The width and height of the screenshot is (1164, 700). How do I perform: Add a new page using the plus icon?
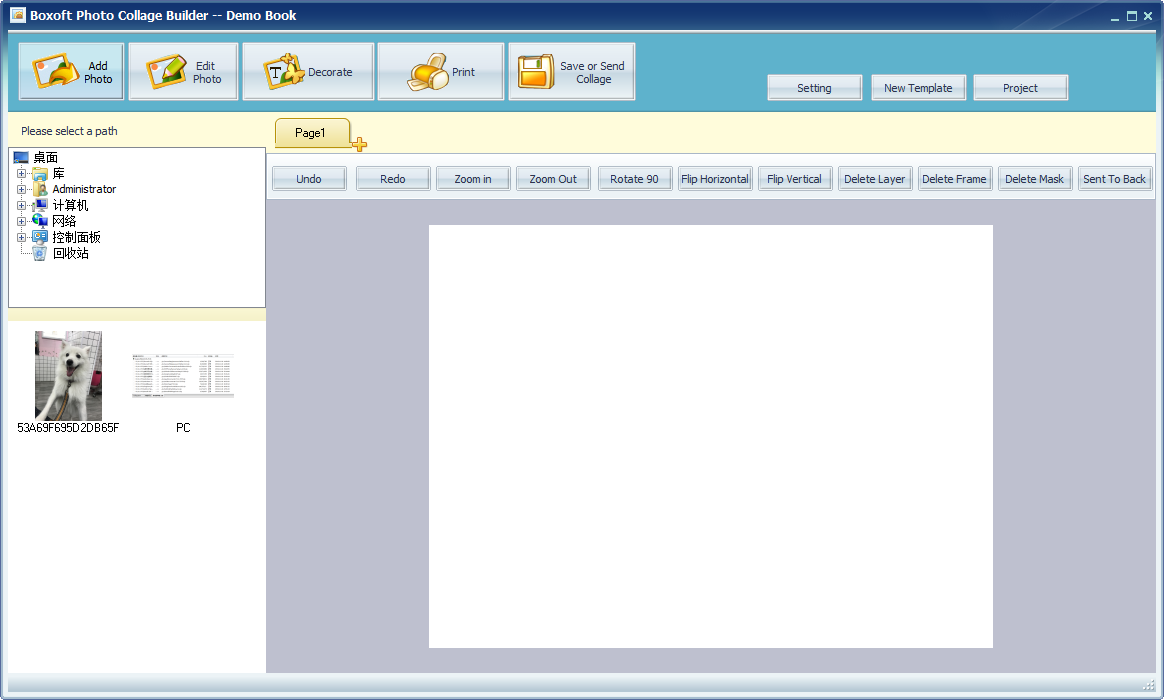click(357, 145)
